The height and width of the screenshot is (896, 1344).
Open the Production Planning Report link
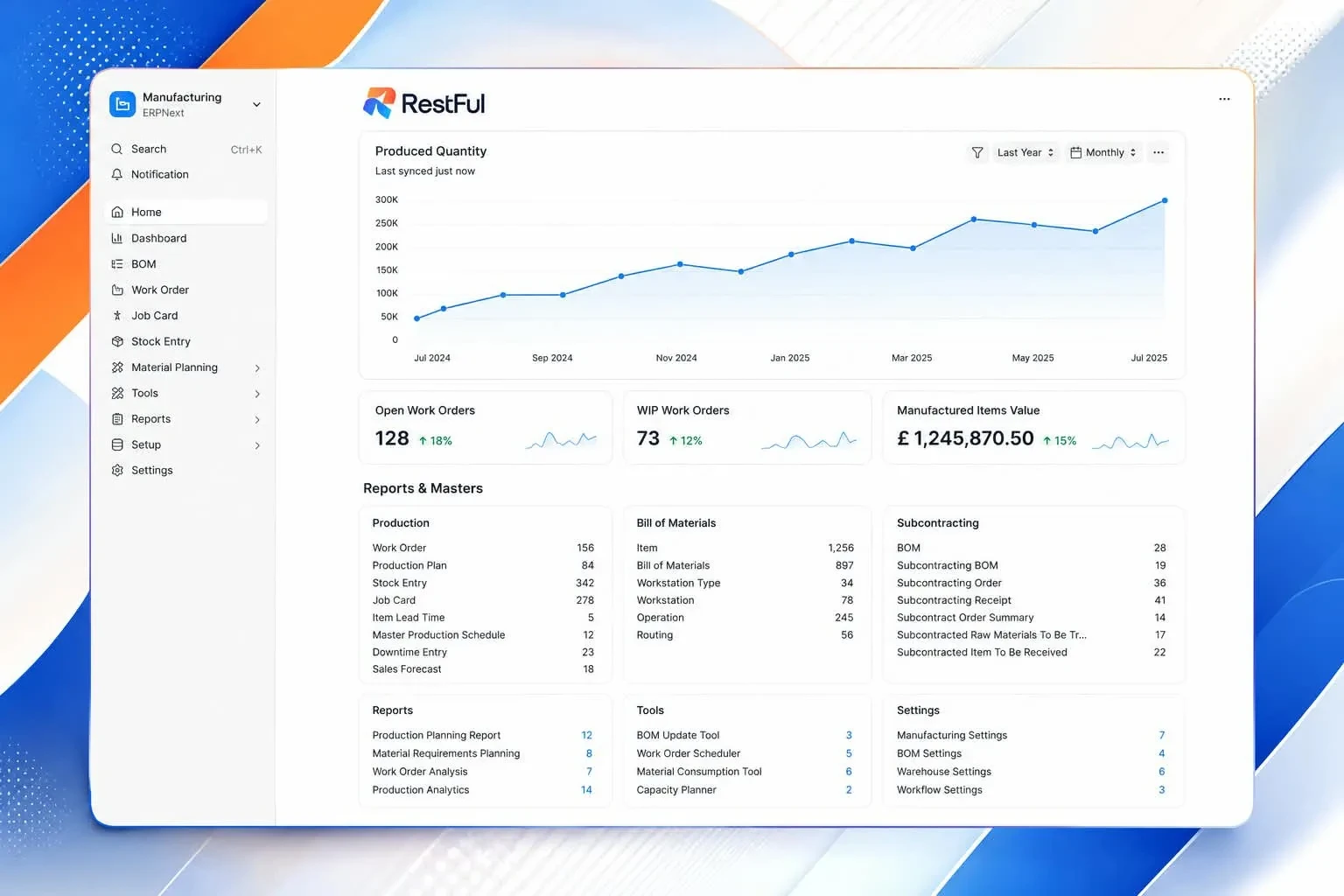pos(436,736)
